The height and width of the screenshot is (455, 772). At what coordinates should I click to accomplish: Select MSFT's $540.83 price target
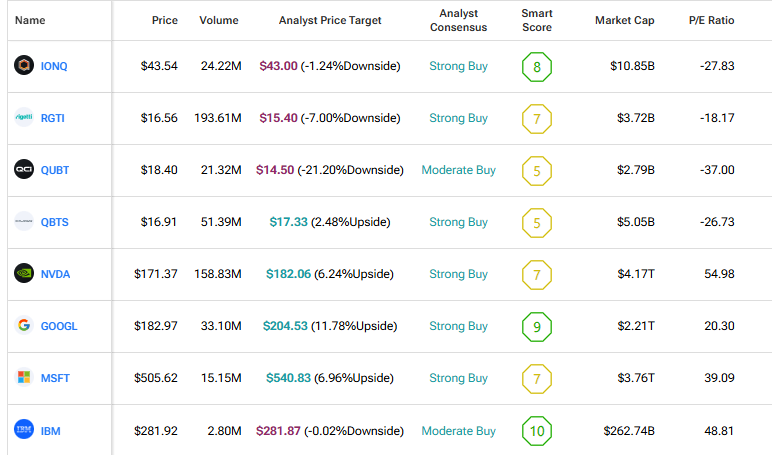coord(286,378)
